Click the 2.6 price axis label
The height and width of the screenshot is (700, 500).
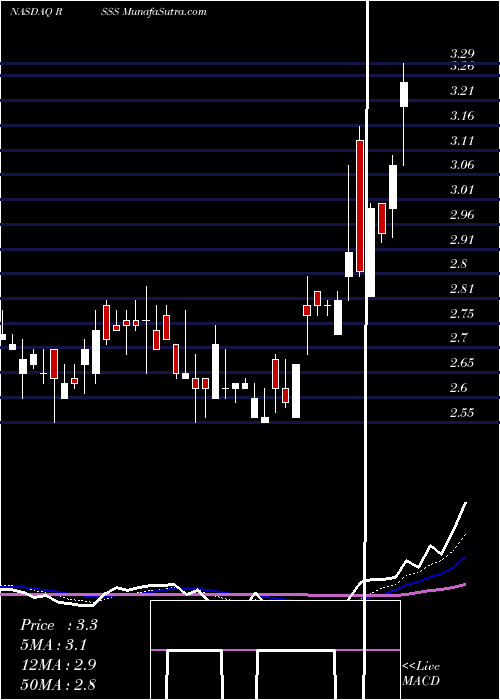[459, 388]
